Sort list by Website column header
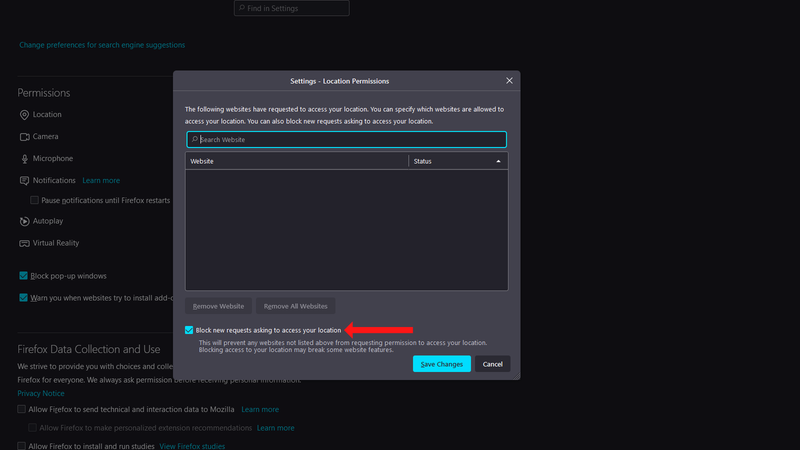 pyautogui.click(x=296, y=161)
